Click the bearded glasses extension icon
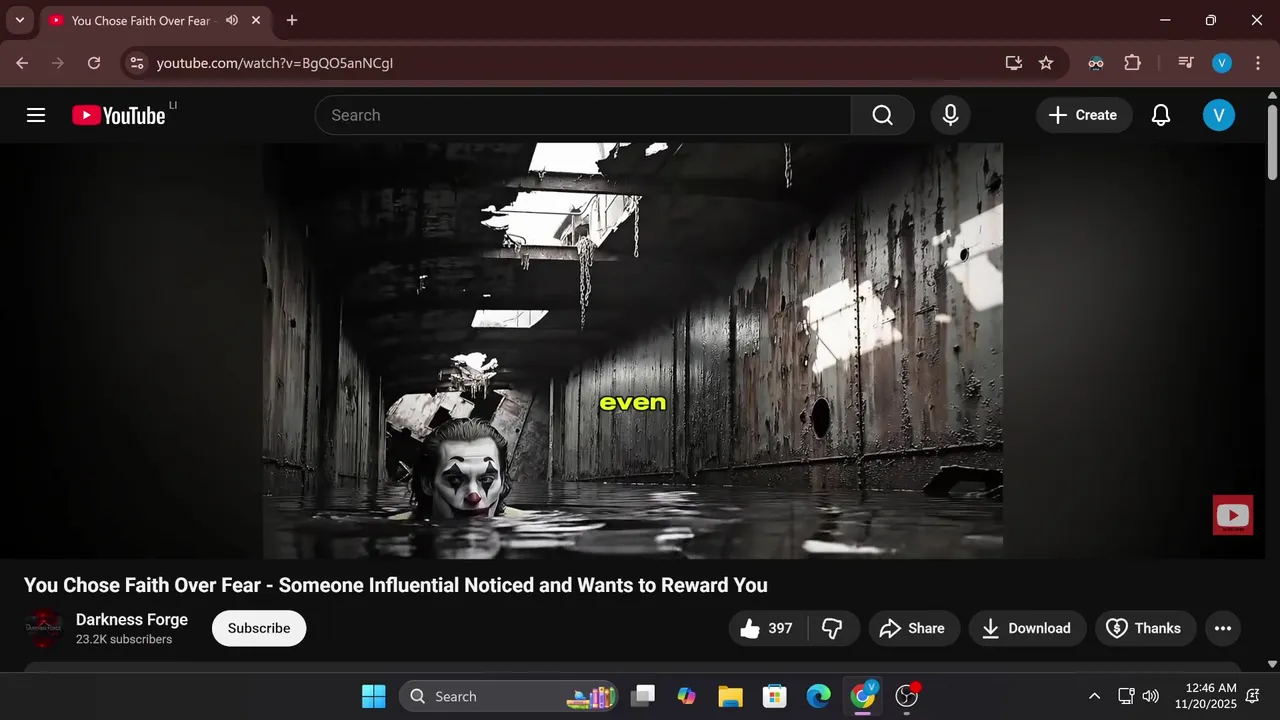The height and width of the screenshot is (720, 1280). click(1096, 63)
